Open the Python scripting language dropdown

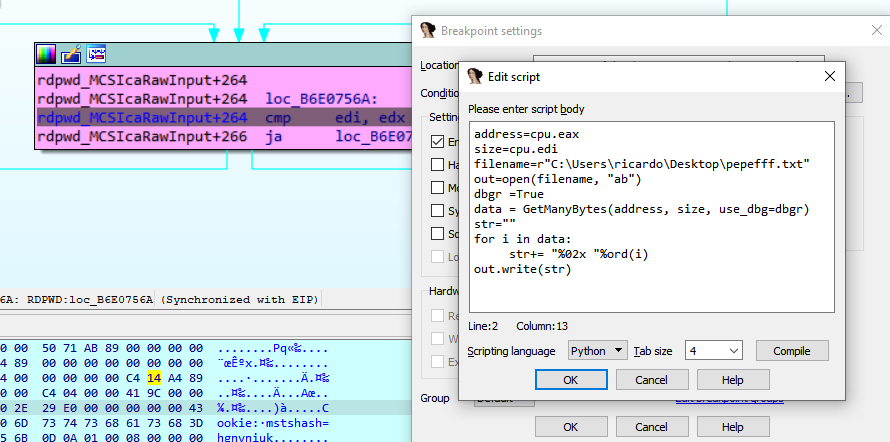[598, 350]
